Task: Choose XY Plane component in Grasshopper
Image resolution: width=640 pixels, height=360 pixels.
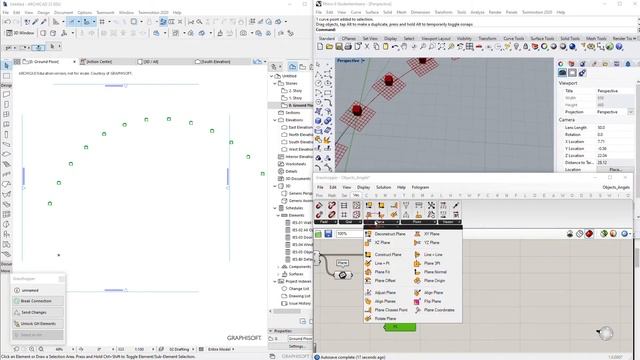Action: click(x=427, y=234)
